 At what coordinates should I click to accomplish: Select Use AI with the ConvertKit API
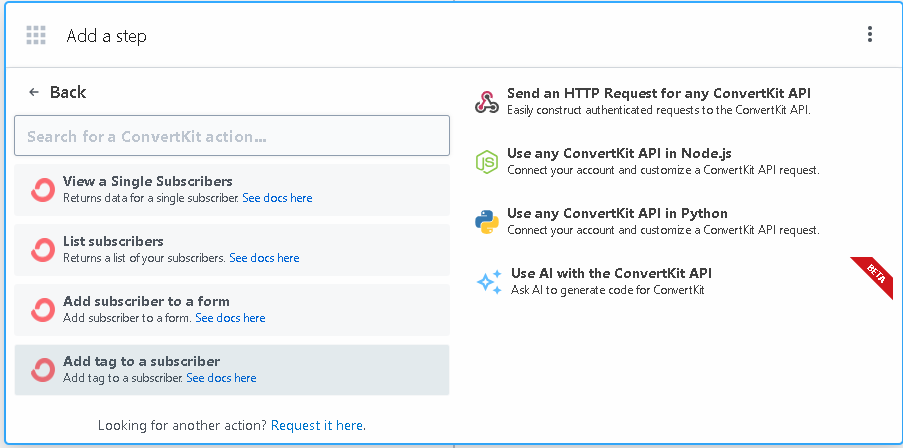click(612, 273)
